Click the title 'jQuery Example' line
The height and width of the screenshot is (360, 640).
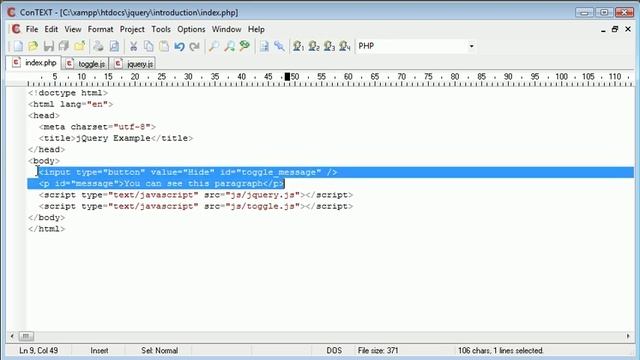[x=116, y=138]
